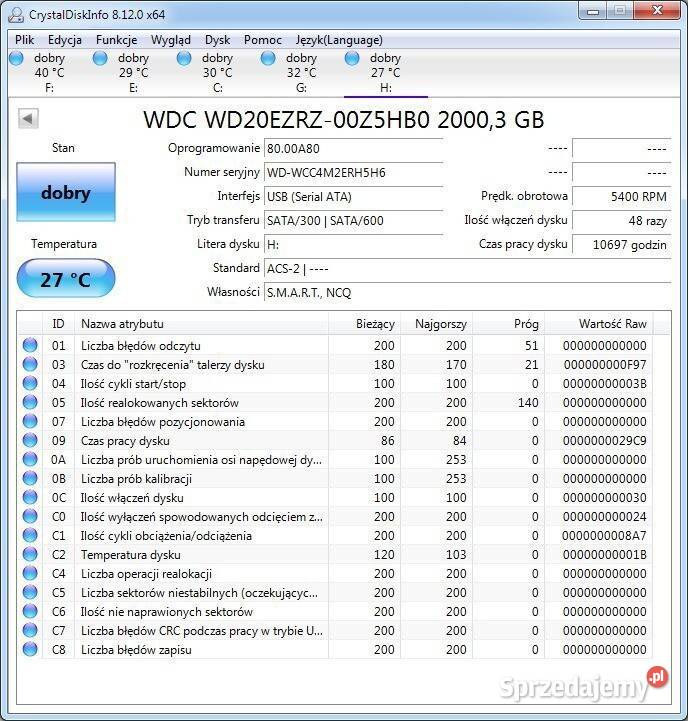The height and width of the screenshot is (721, 688).
Task: Click the rotation speed value 5400 RPM
Action: pyautogui.click(x=622, y=196)
